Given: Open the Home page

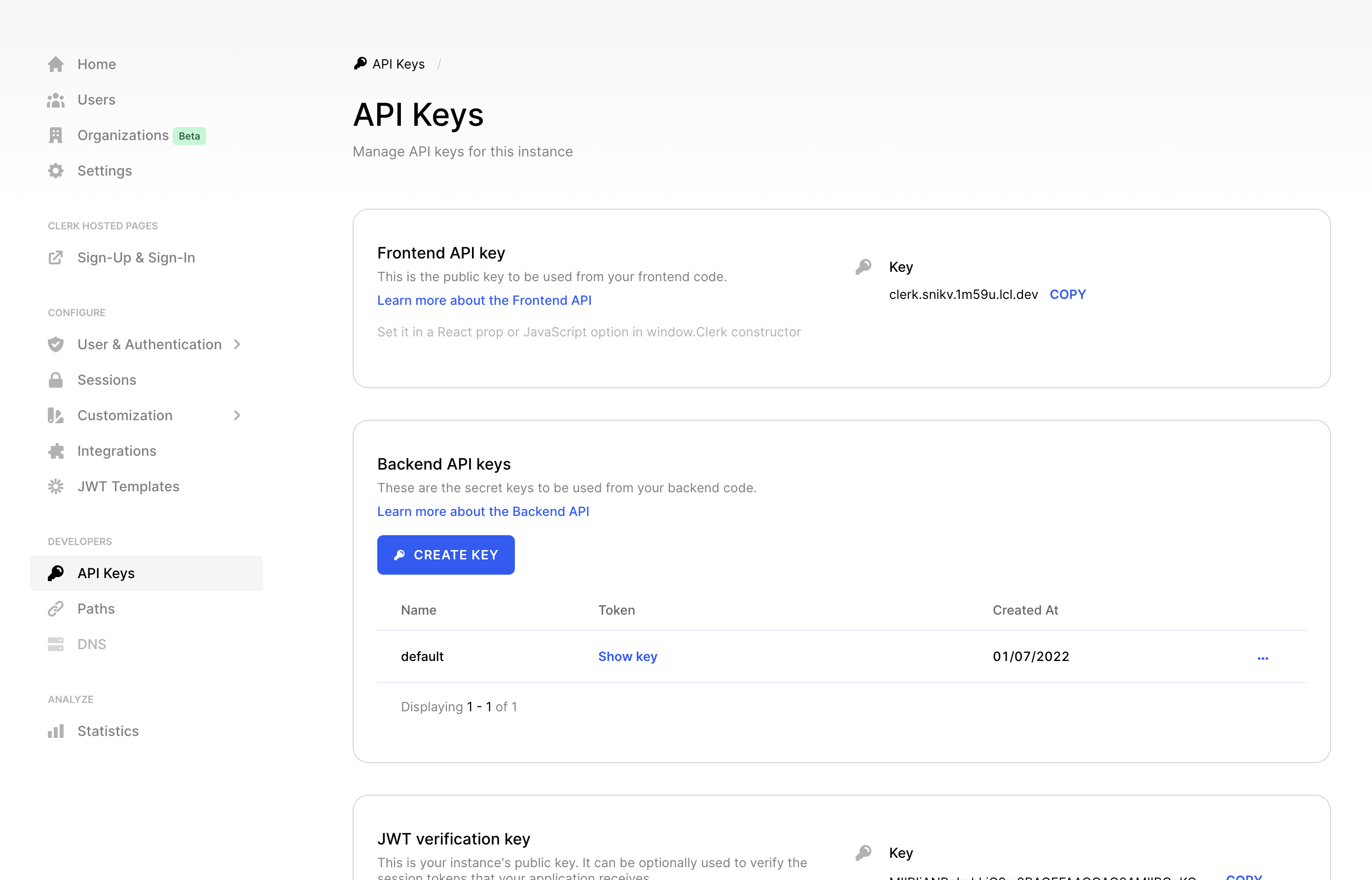Looking at the screenshot, I should coord(97,64).
